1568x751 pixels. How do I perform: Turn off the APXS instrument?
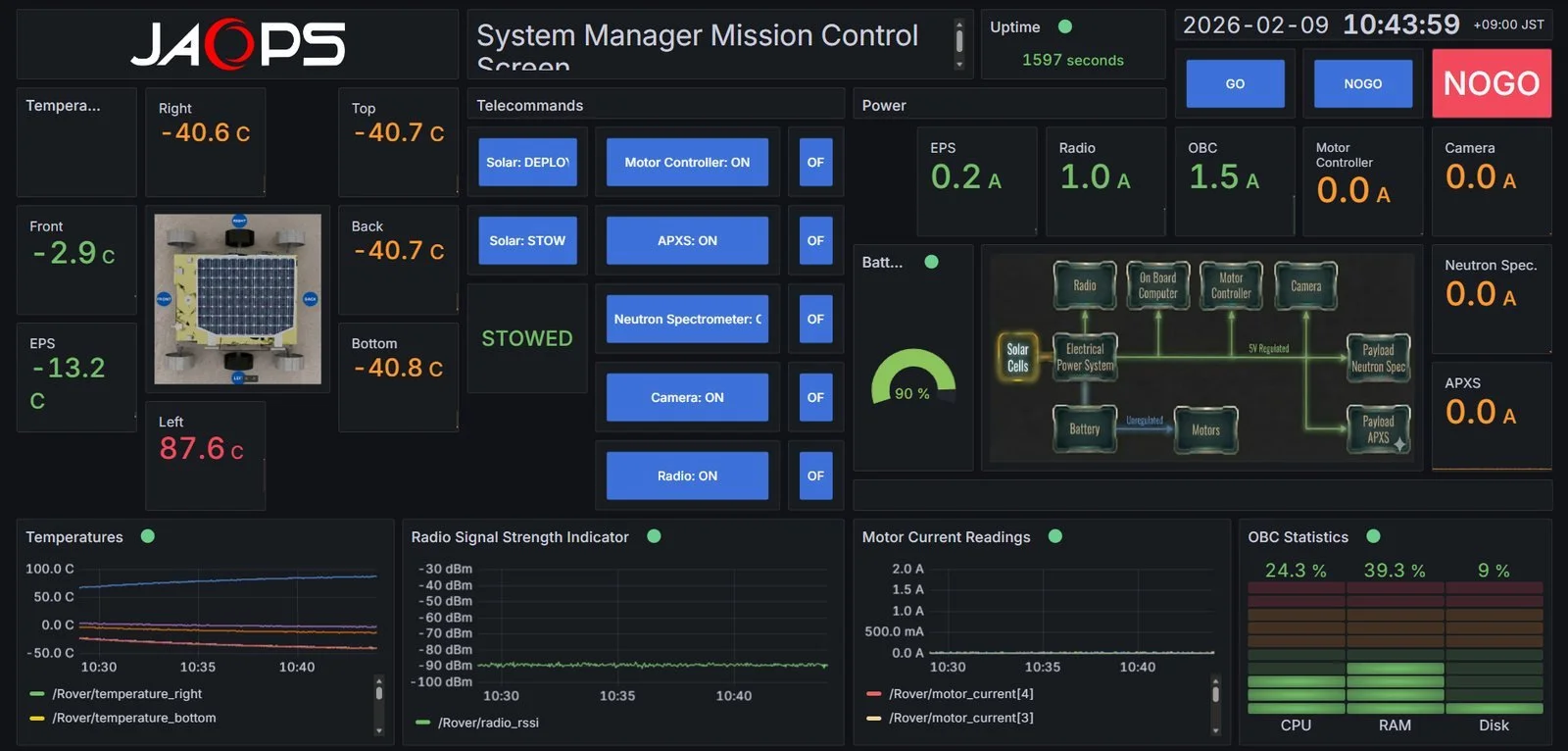(815, 240)
